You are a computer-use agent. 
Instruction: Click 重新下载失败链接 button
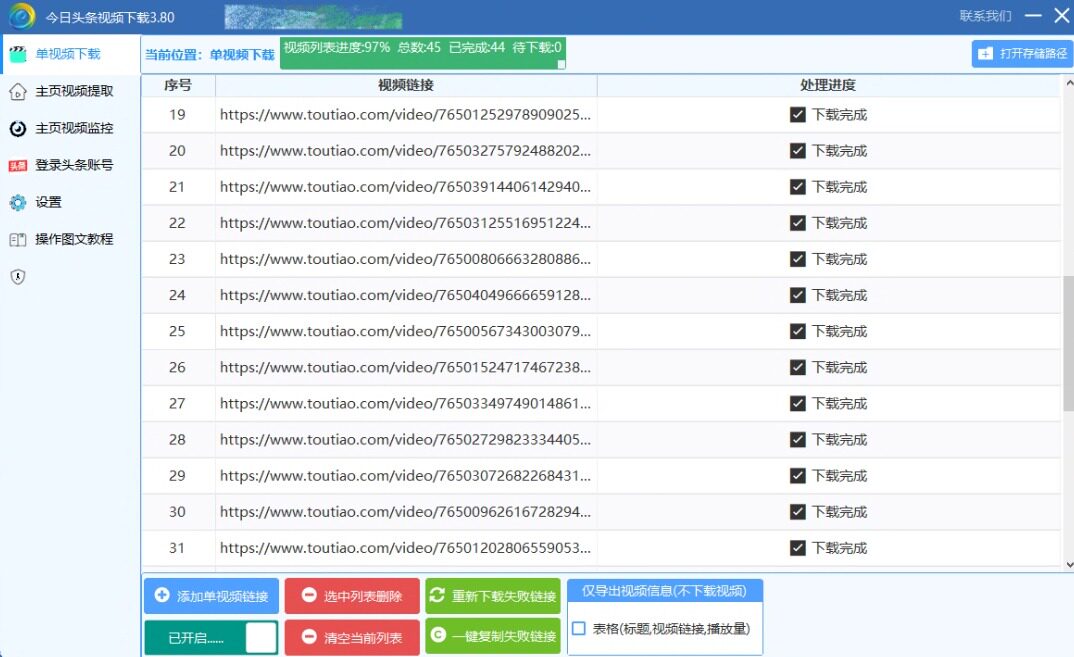(492, 596)
